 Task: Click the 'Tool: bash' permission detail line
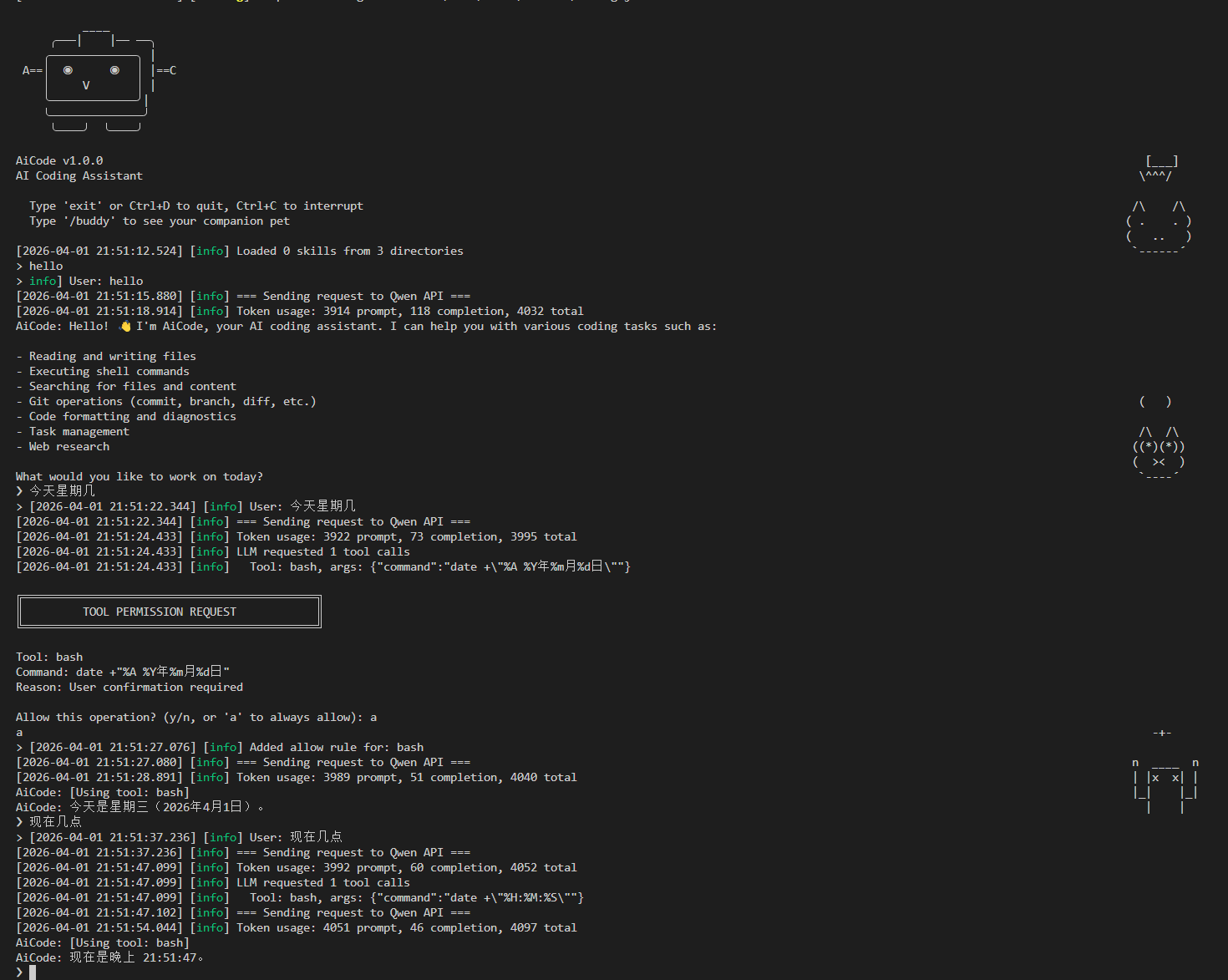pyautogui.click(x=49, y=657)
